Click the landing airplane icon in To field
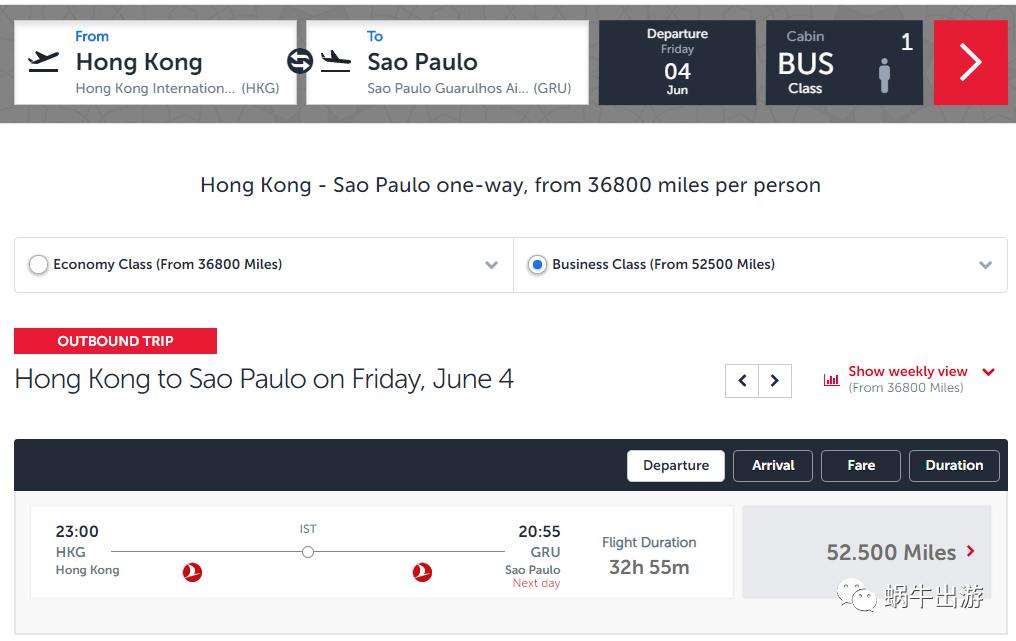This screenshot has width=1016, height=641. [336, 62]
